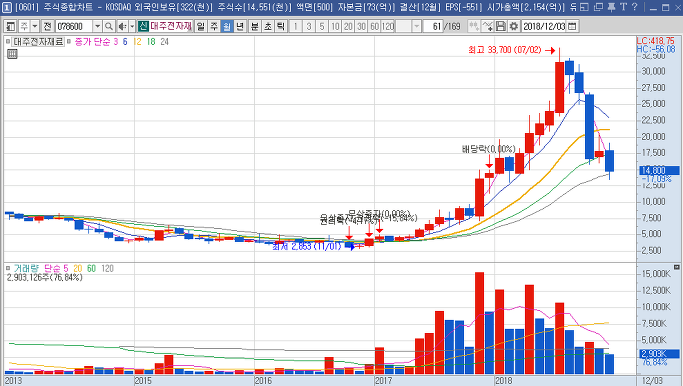Click the LC:418.75 readout
The width and height of the screenshot is (683, 386).
click(x=656, y=41)
